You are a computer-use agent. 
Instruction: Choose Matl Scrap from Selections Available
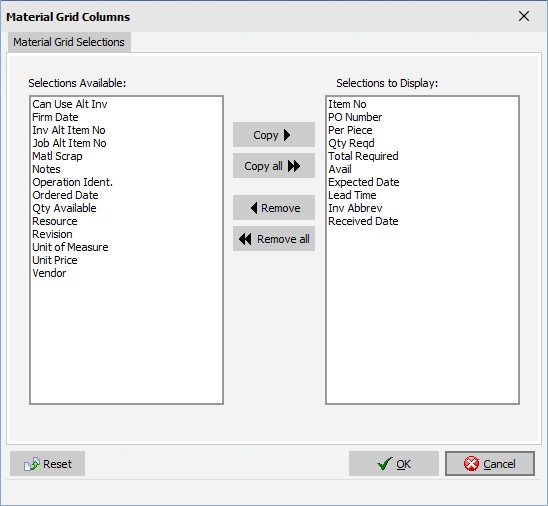[x=57, y=156]
